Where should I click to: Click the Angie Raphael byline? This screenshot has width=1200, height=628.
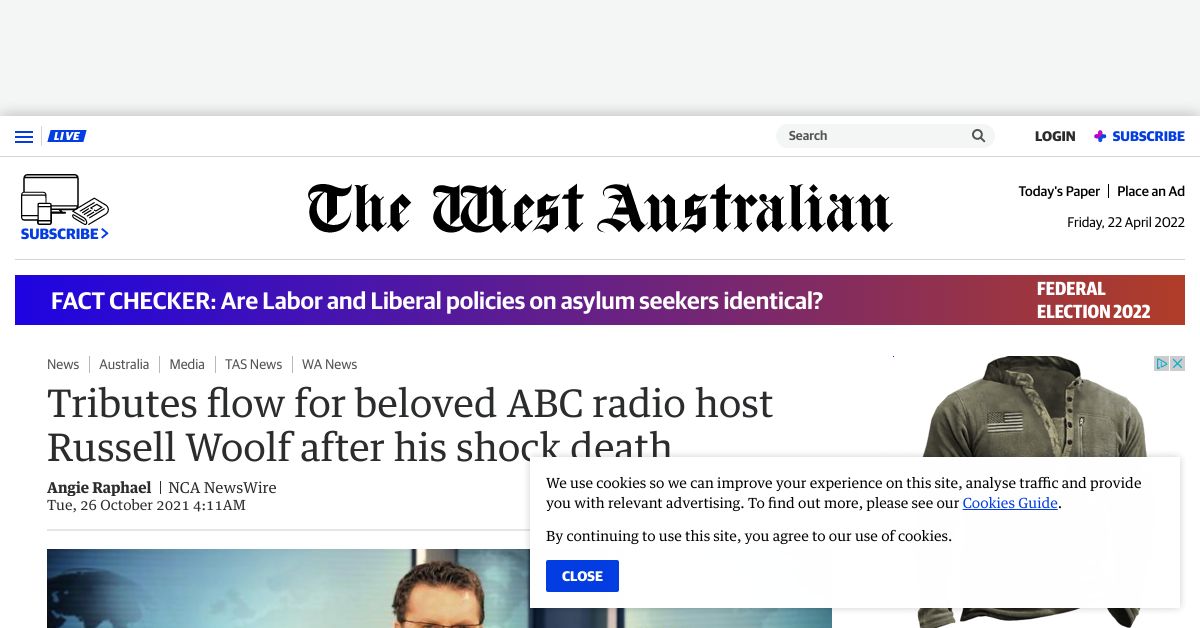99,487
